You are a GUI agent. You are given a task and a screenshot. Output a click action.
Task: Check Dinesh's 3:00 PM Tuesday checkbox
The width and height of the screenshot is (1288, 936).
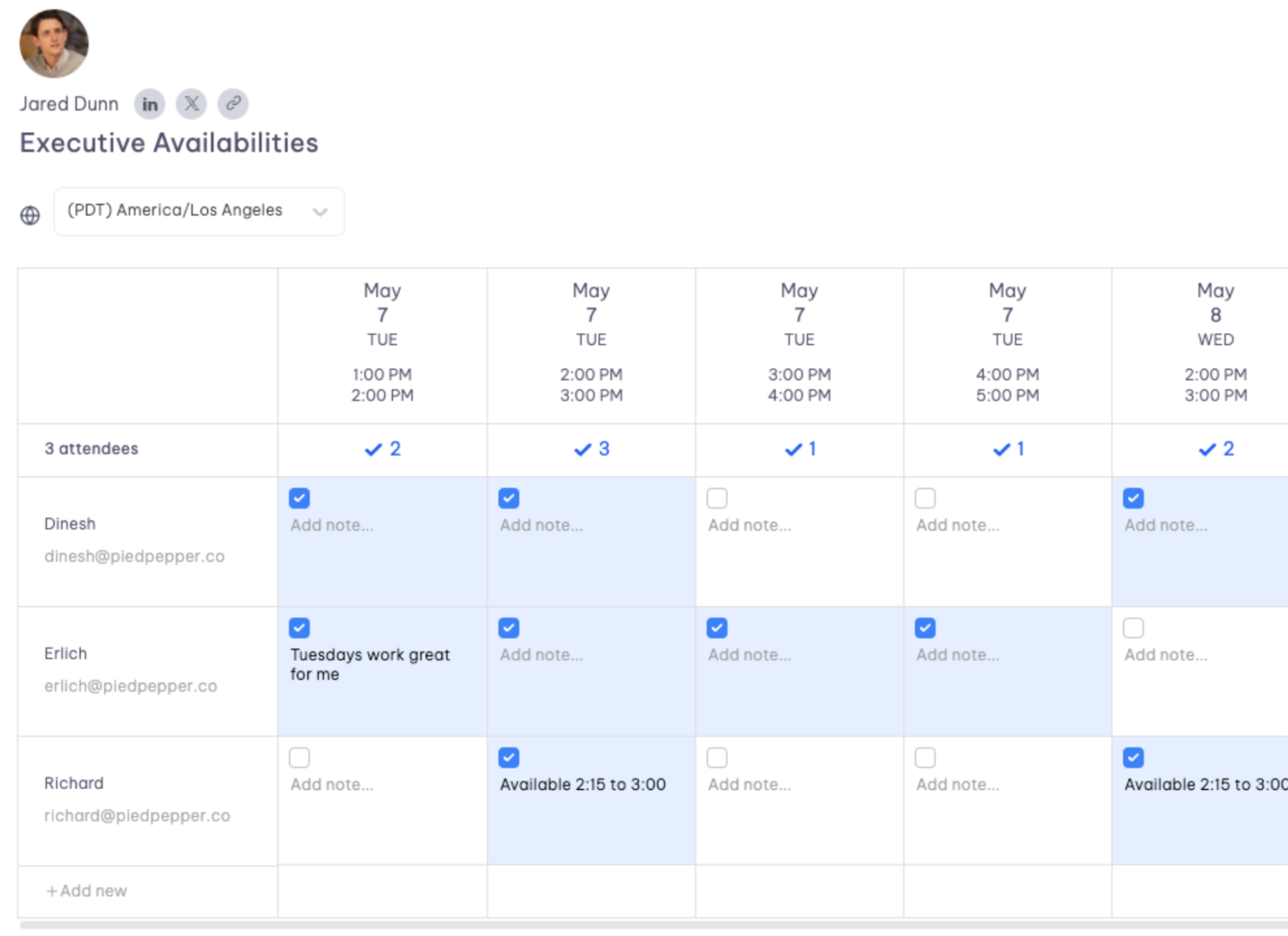[717, 498]
